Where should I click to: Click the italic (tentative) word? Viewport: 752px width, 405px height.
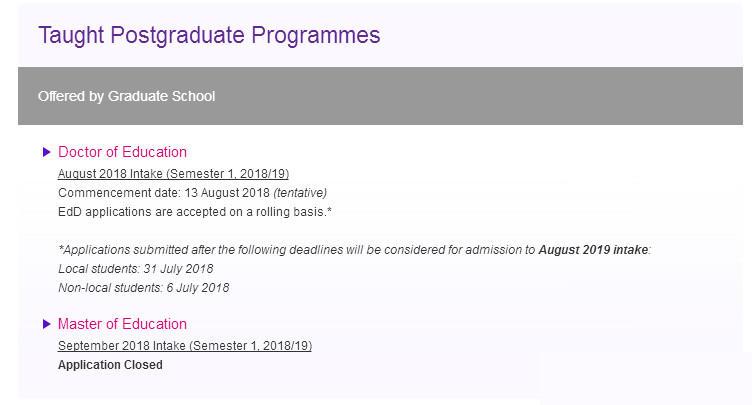tap(300, 193)
